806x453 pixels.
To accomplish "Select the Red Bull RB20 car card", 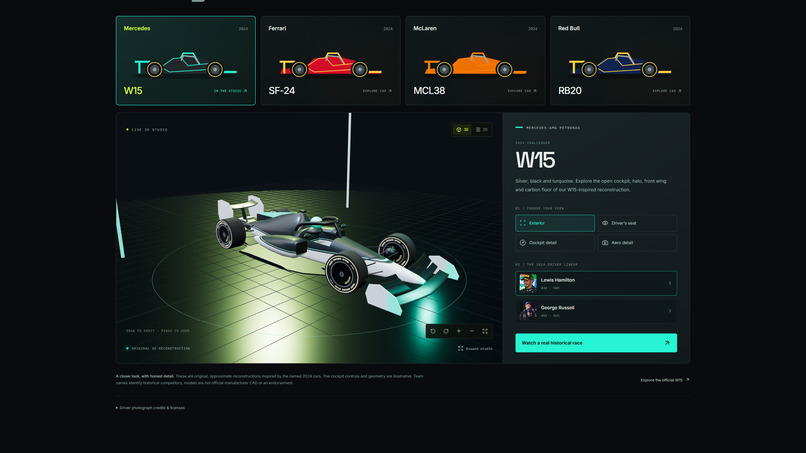I will (x=620, y=61).
